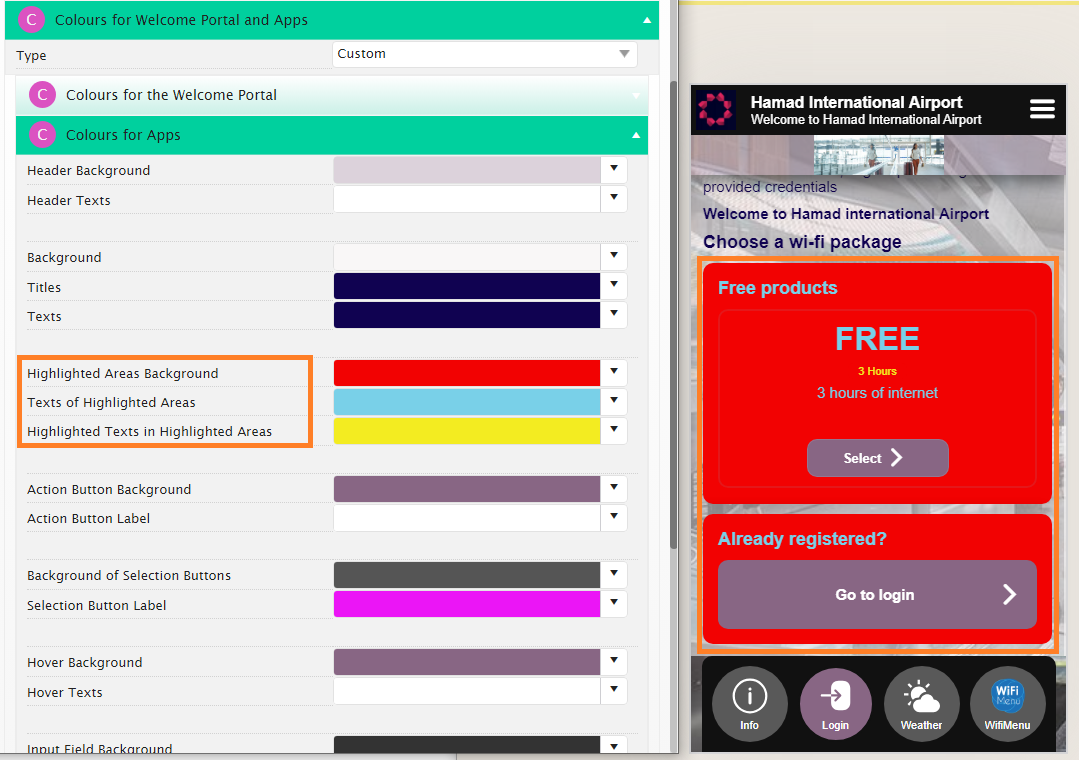This screenshot has width=1079, height=760.
Task: Click the 3 hours of internet text
Action: [x=877, y=392]
